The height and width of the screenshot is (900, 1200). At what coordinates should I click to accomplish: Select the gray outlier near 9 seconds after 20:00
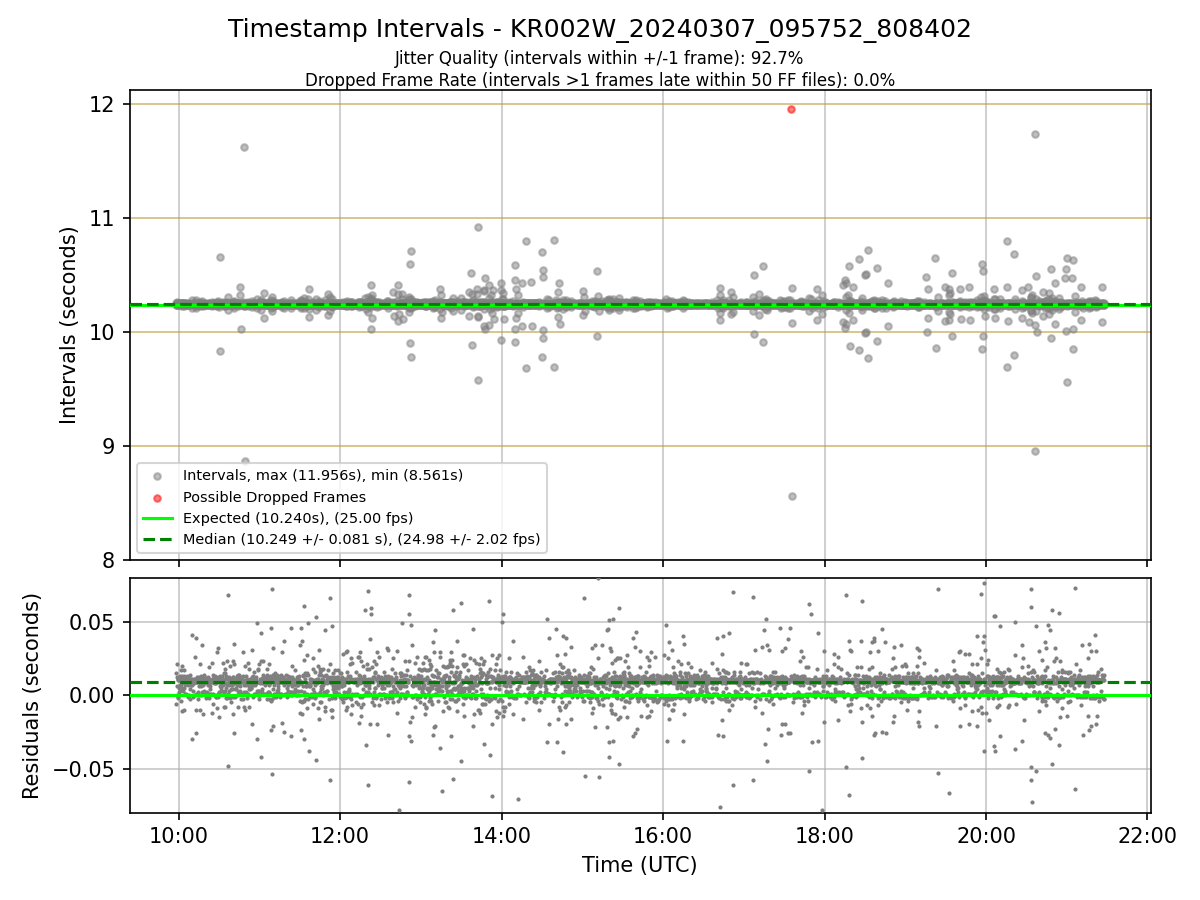[1035, 451]
